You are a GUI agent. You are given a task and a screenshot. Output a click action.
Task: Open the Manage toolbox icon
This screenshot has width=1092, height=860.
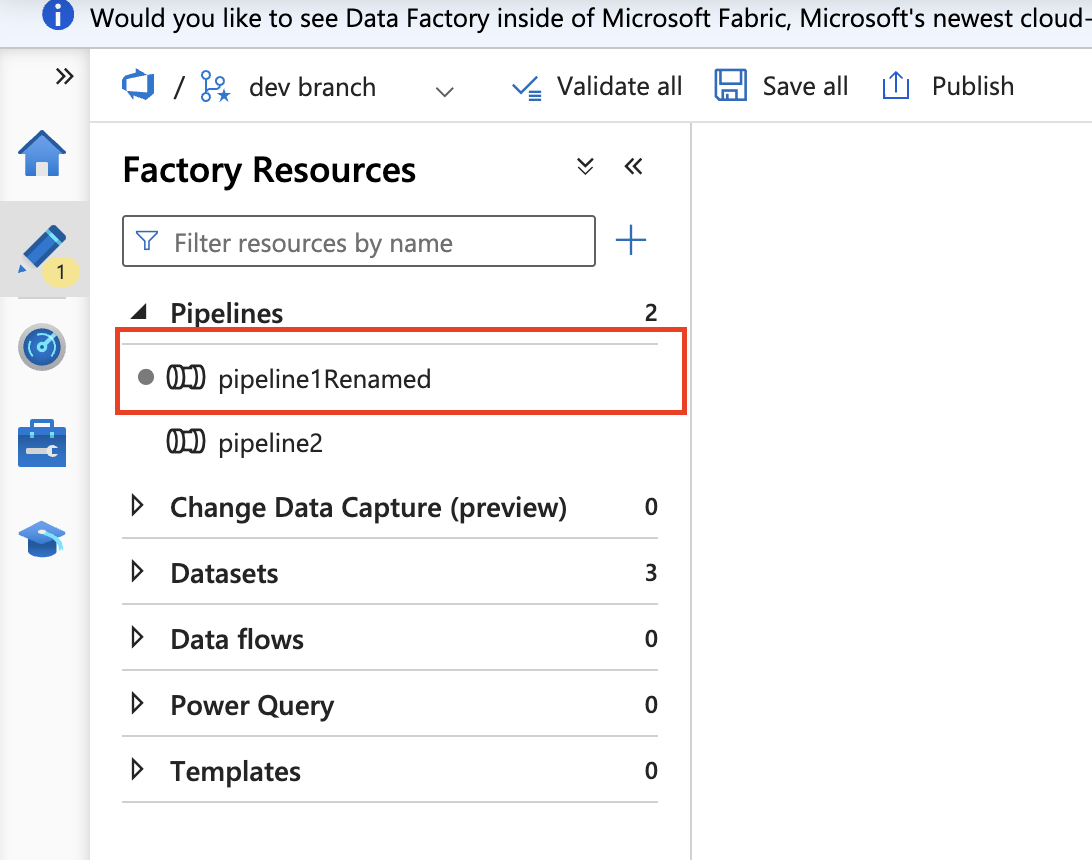41,442
